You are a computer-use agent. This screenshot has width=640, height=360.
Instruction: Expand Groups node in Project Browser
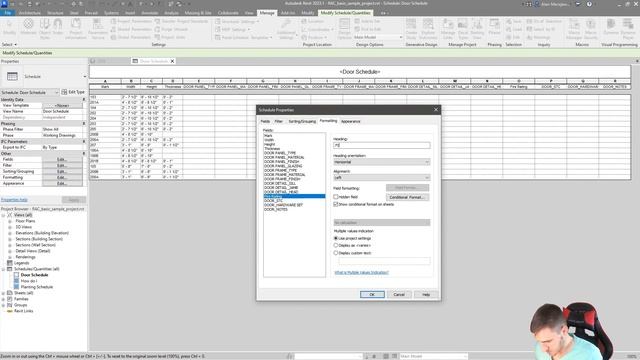(x=4, y=305)
